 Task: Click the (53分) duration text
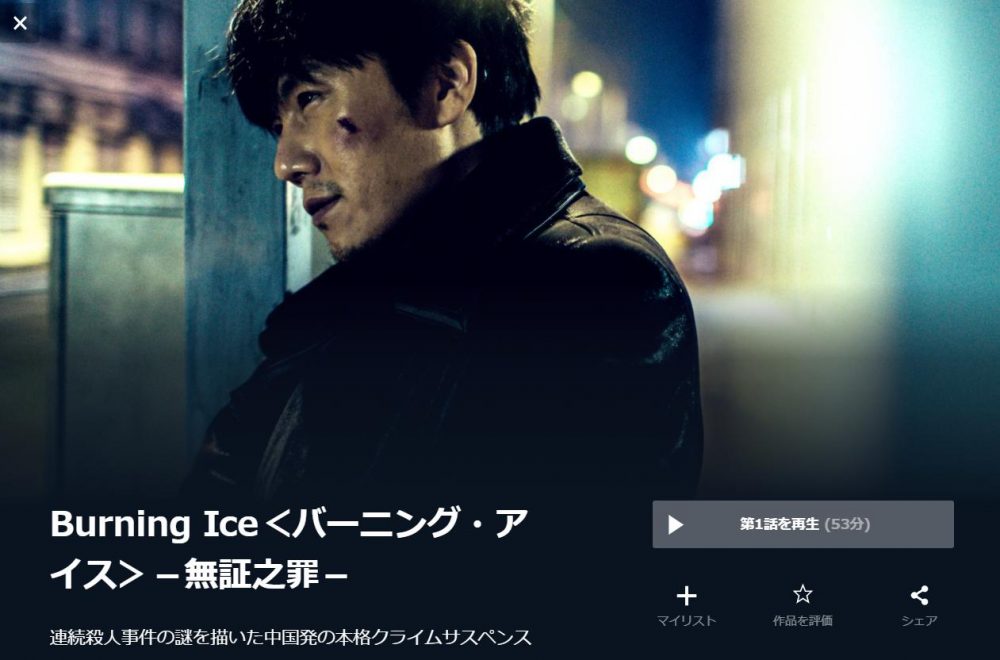[847, 524]
